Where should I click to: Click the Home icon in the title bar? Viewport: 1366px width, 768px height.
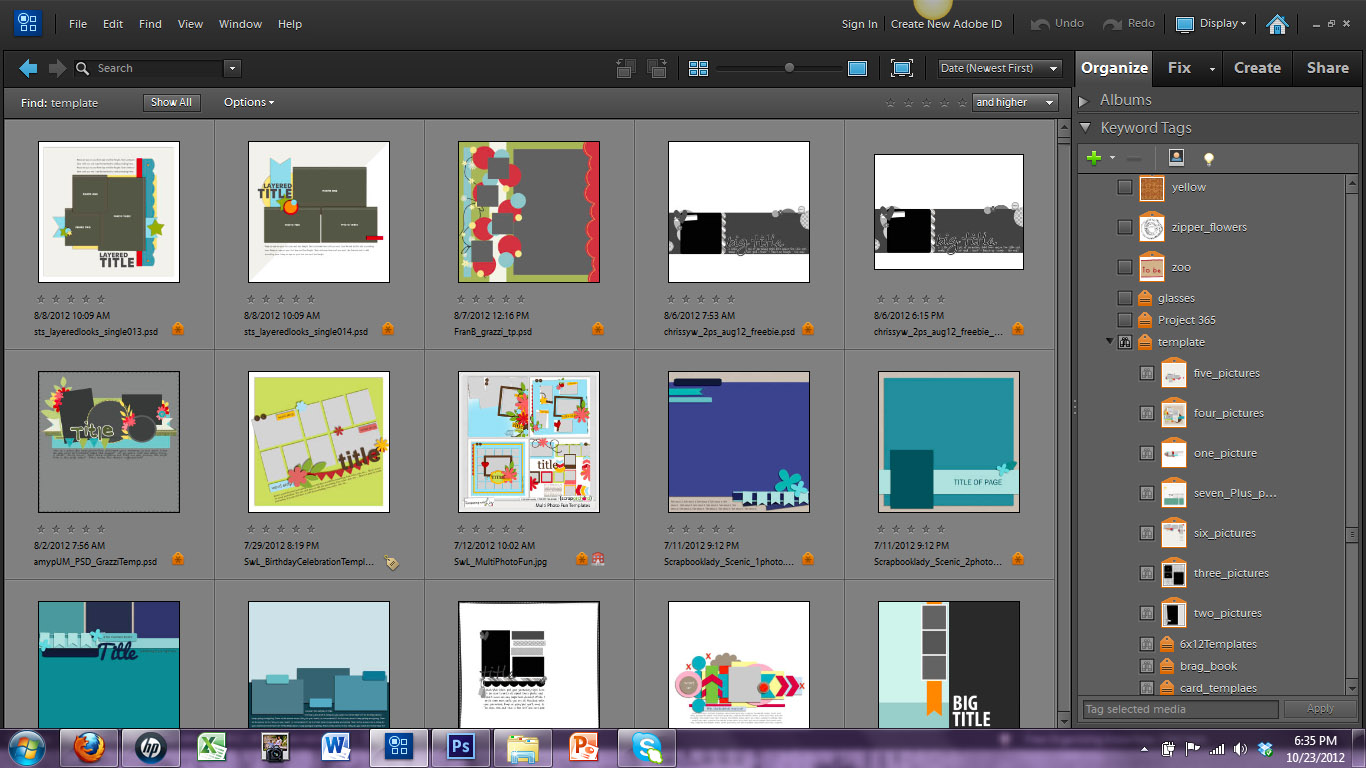(1276, 24)
